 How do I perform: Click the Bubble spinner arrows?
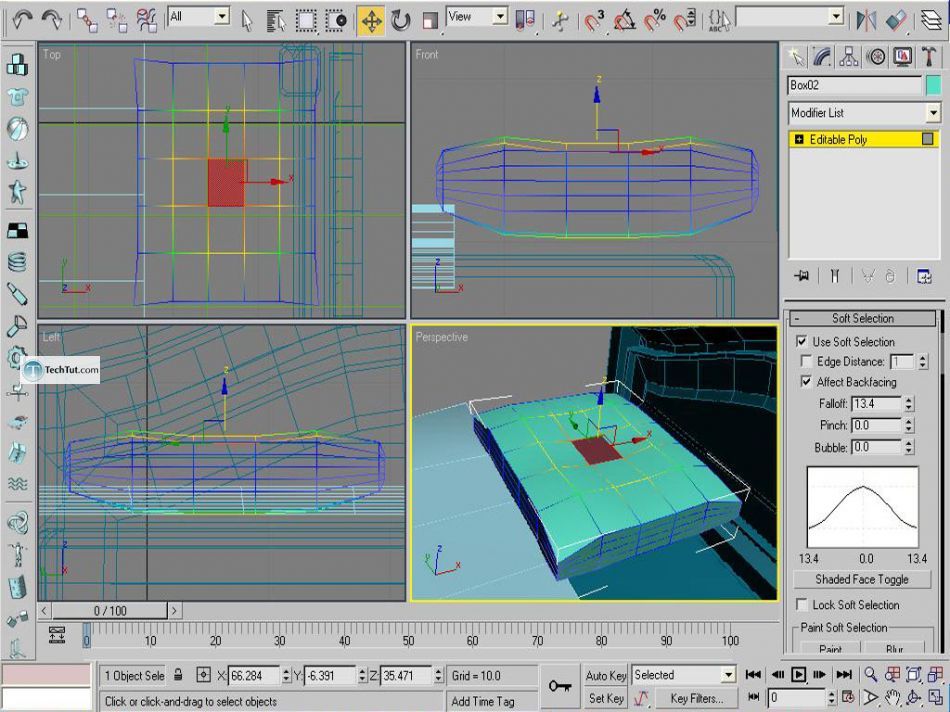pos(909,447)
